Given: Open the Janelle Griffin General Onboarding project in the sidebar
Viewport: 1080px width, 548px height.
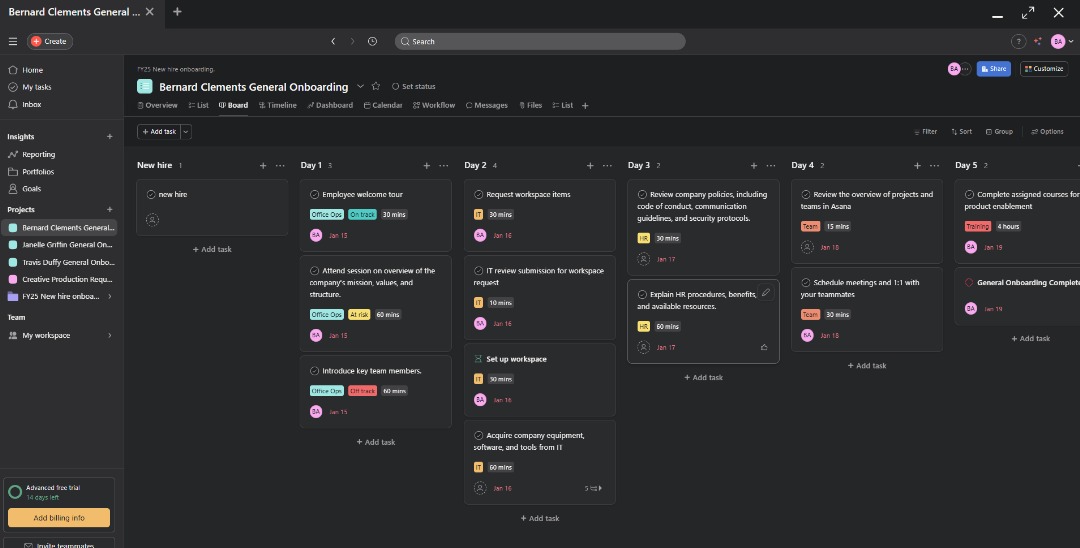Looking at the screenshot, I should pyautogui.click(x=61, y=244).
